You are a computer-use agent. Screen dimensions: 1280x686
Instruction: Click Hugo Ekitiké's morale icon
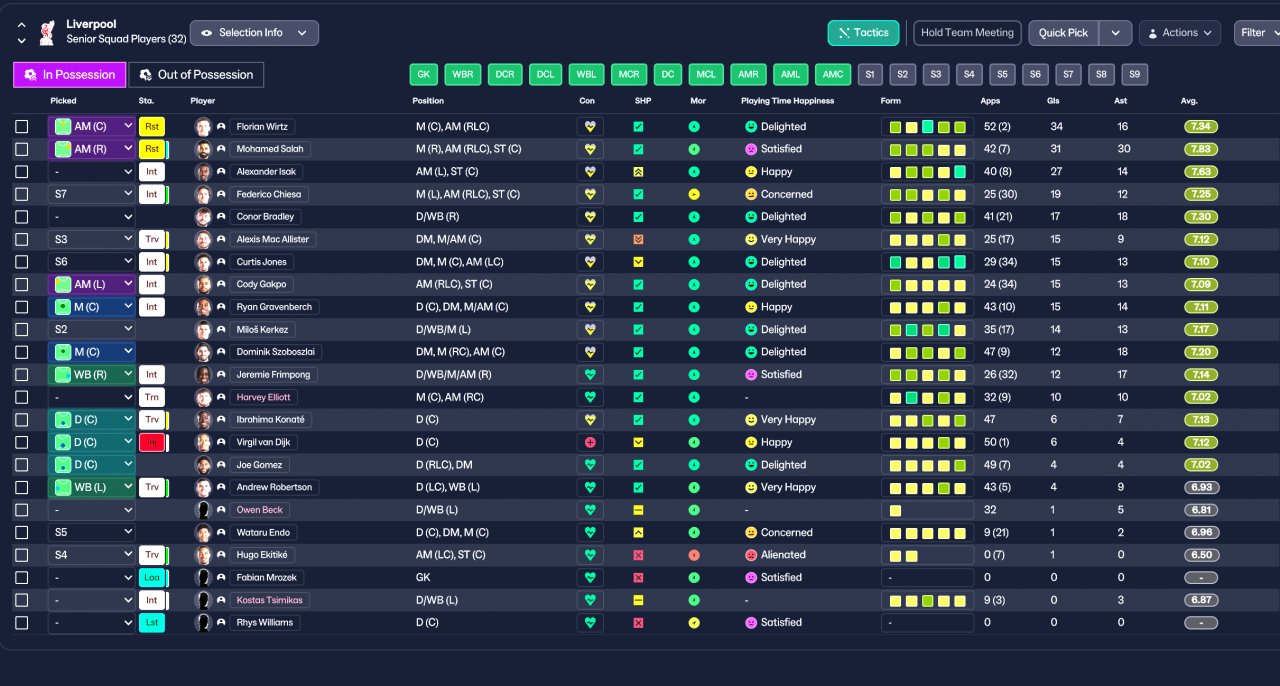click(694, 555)
